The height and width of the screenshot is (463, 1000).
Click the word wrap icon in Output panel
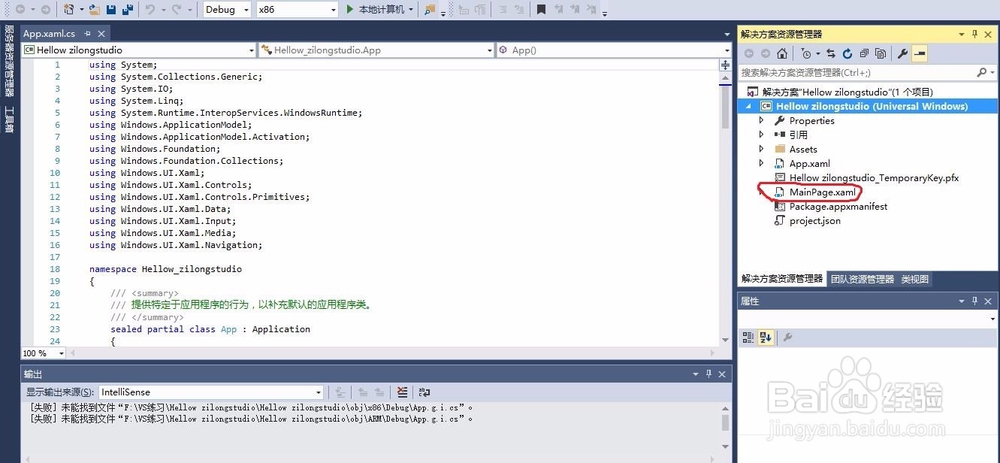pyautogui.click(x=424, y=392)
